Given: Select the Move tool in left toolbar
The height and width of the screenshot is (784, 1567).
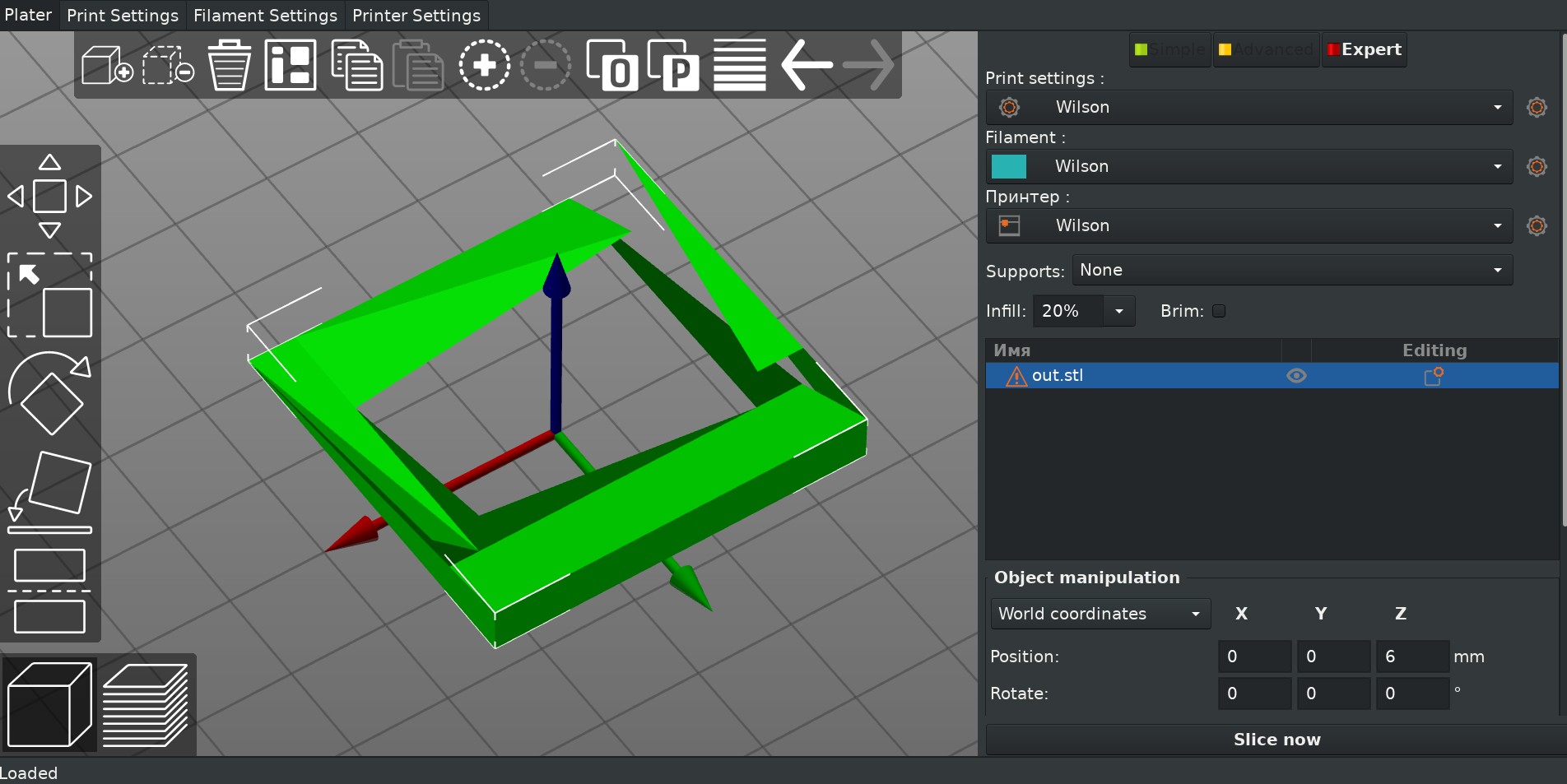Looking at the screenshot, I should [x=49, y=197].
